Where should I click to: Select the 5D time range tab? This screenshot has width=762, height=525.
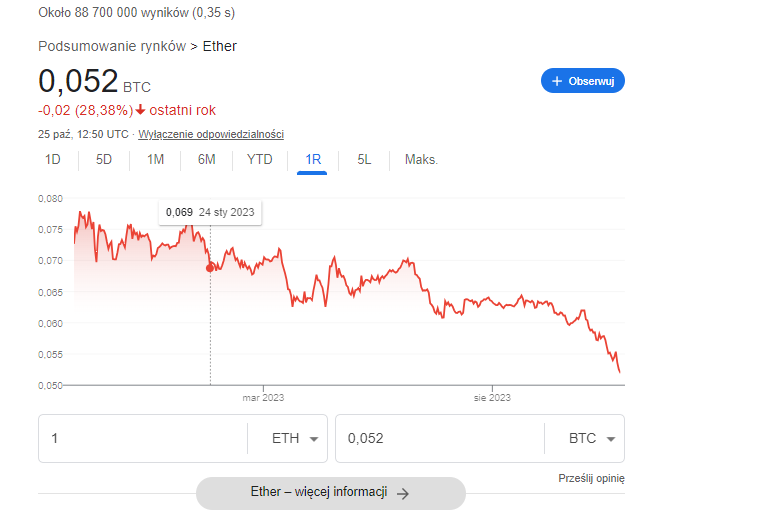(x=104, y=159)
